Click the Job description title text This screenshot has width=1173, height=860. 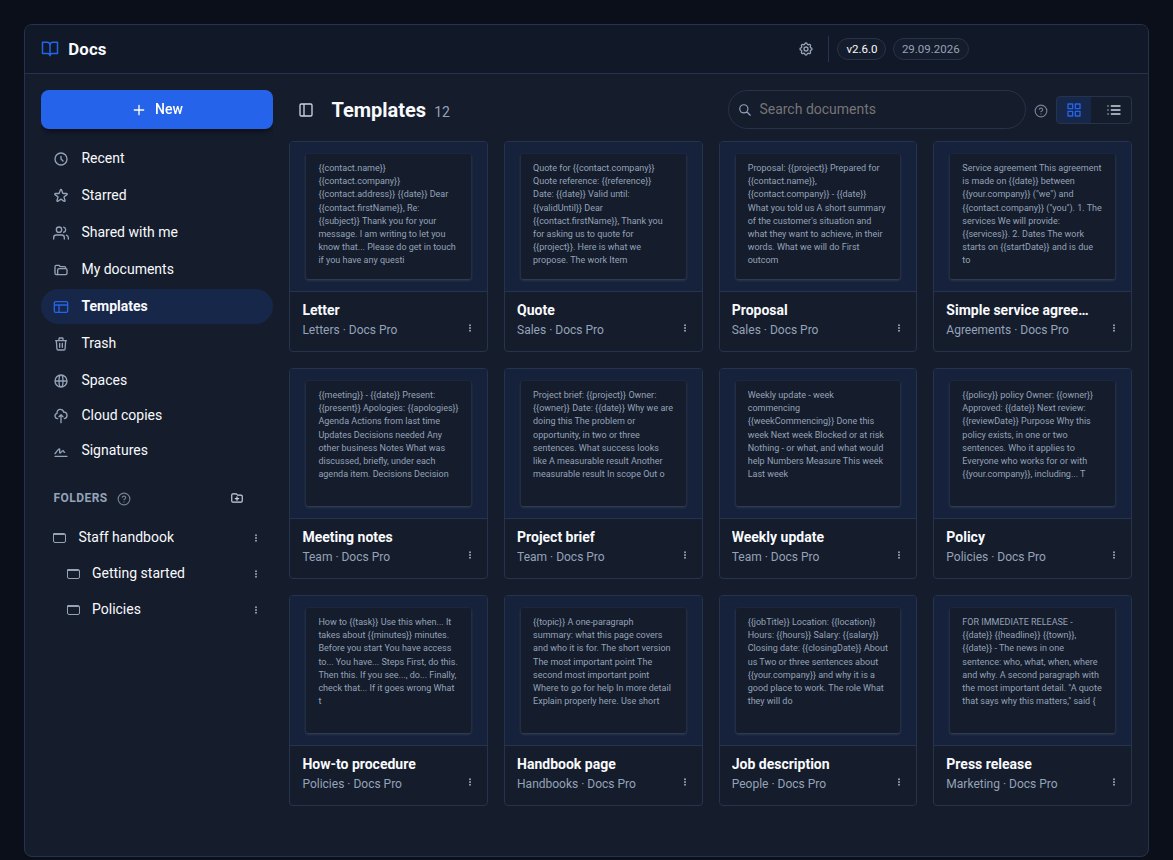coord(780,764)
